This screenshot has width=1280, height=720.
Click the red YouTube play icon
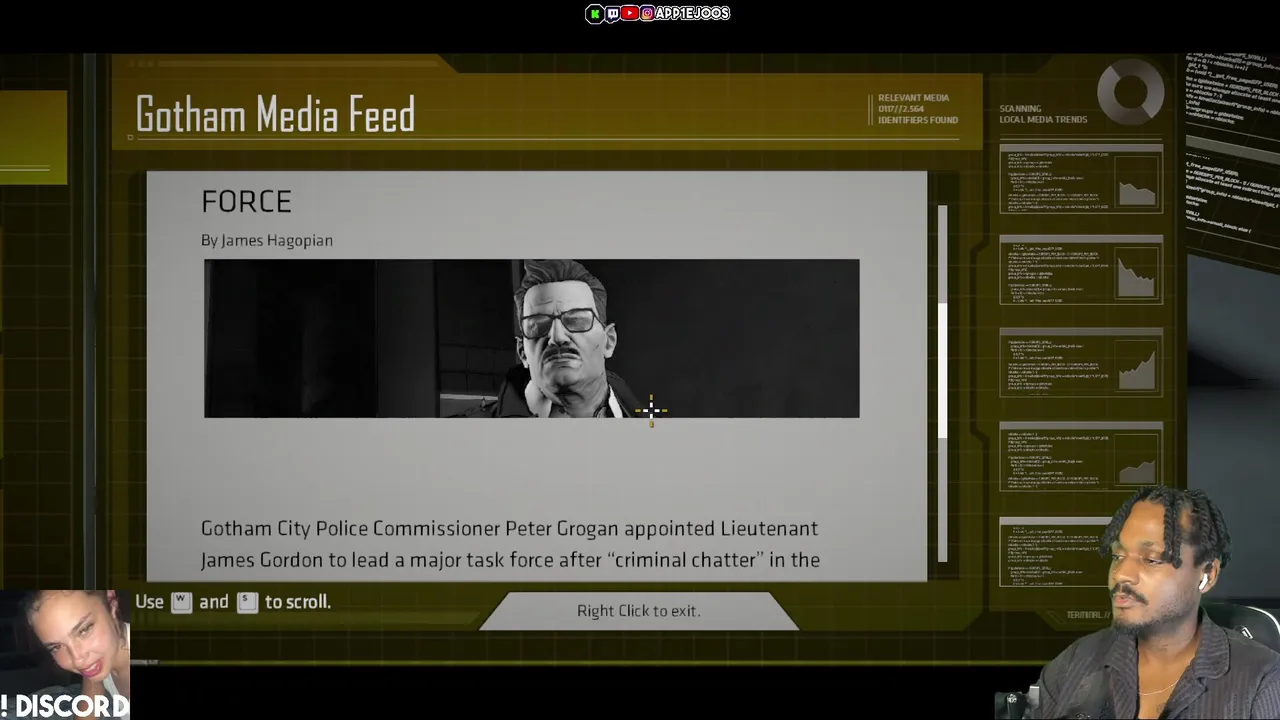coord(629,13)
